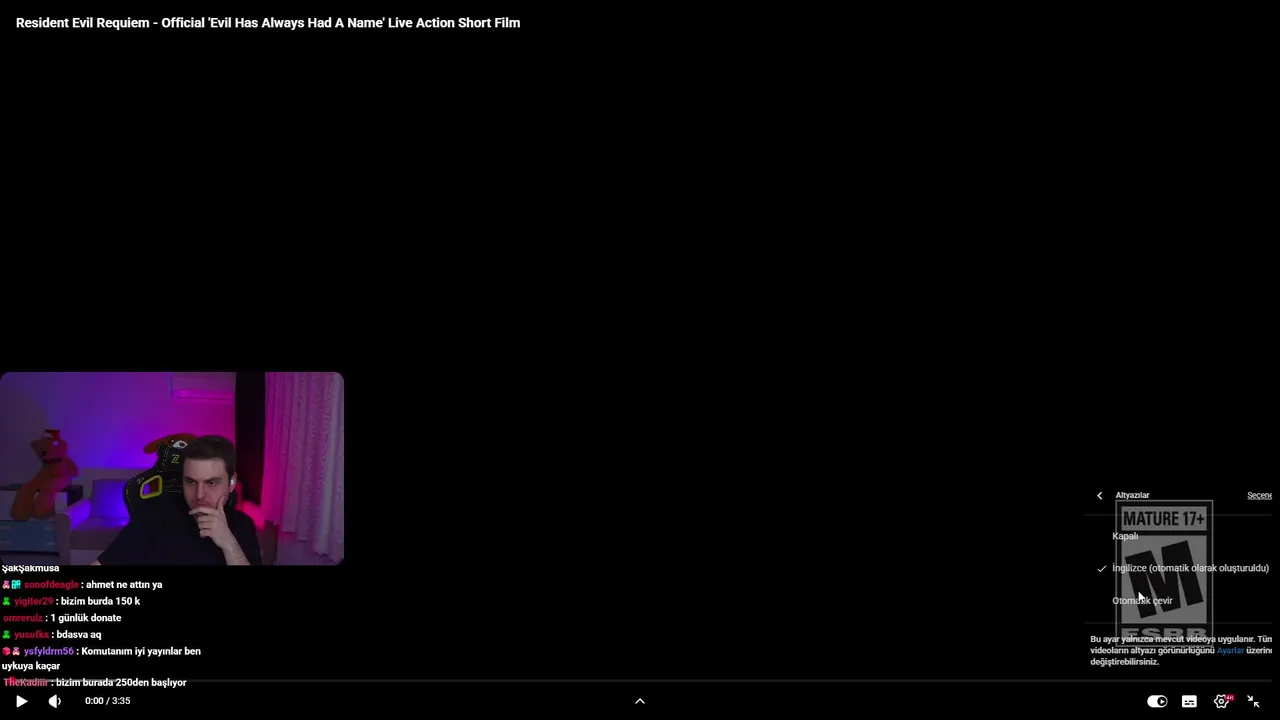Expand the chevron-up panel at bottom center

640,701
